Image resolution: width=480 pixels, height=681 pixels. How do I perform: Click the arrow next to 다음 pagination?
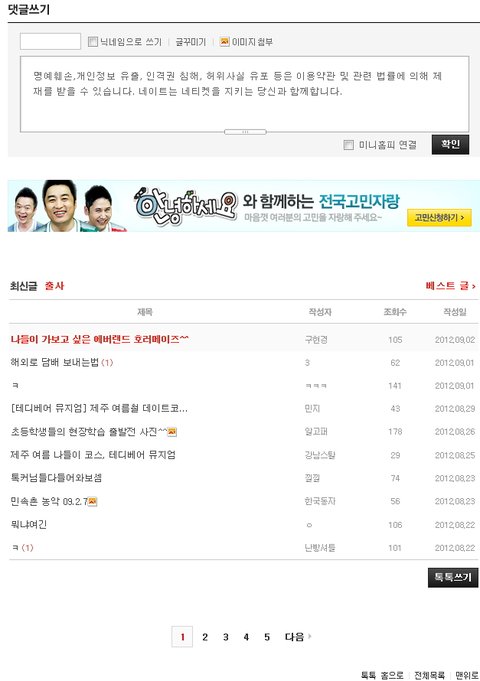pos(310,637)
